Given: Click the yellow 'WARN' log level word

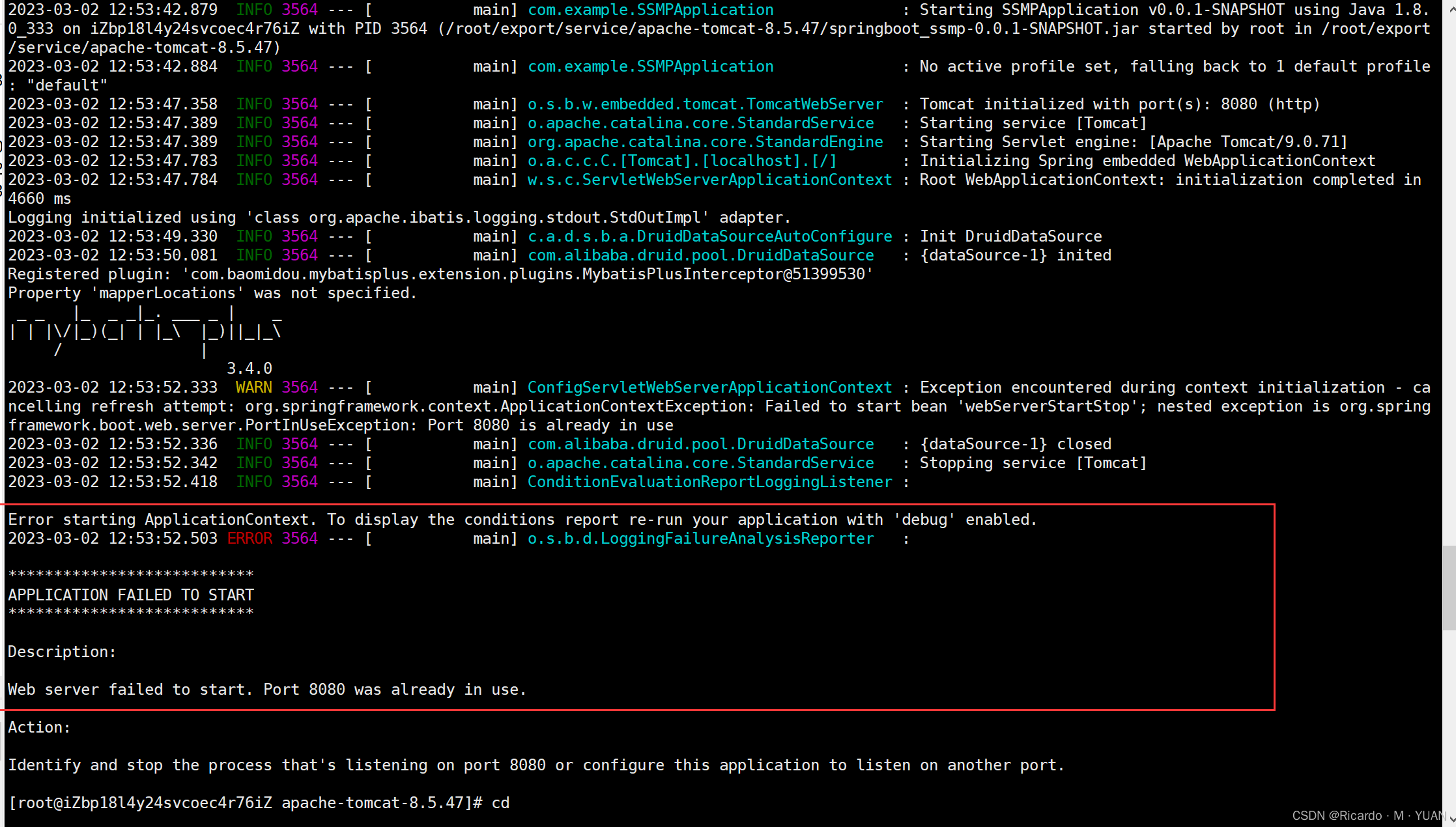Looking at the screenshot, I should [253, 387].
